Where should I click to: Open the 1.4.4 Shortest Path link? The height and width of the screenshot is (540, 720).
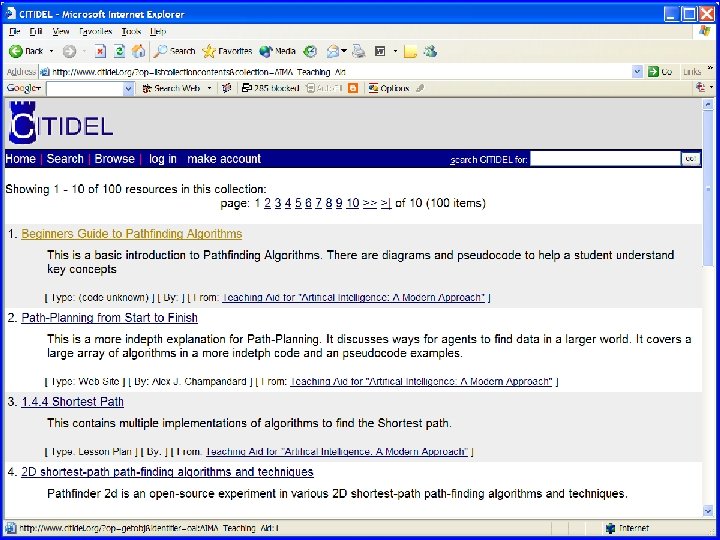[x=73, y=402]
